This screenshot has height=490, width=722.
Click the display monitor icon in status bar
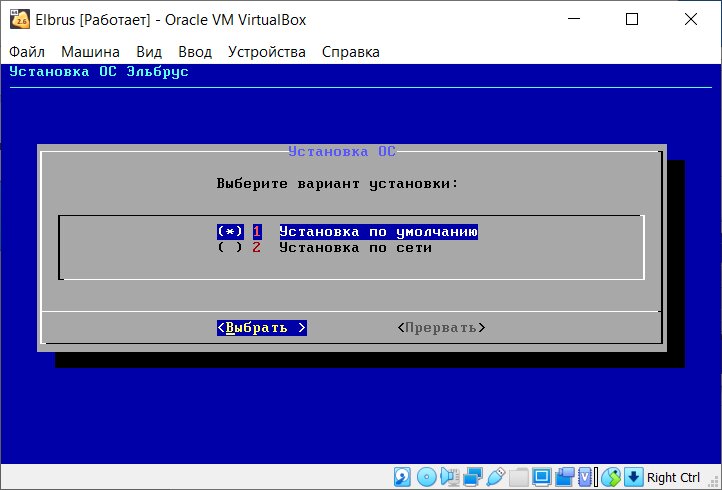(542, 477)
